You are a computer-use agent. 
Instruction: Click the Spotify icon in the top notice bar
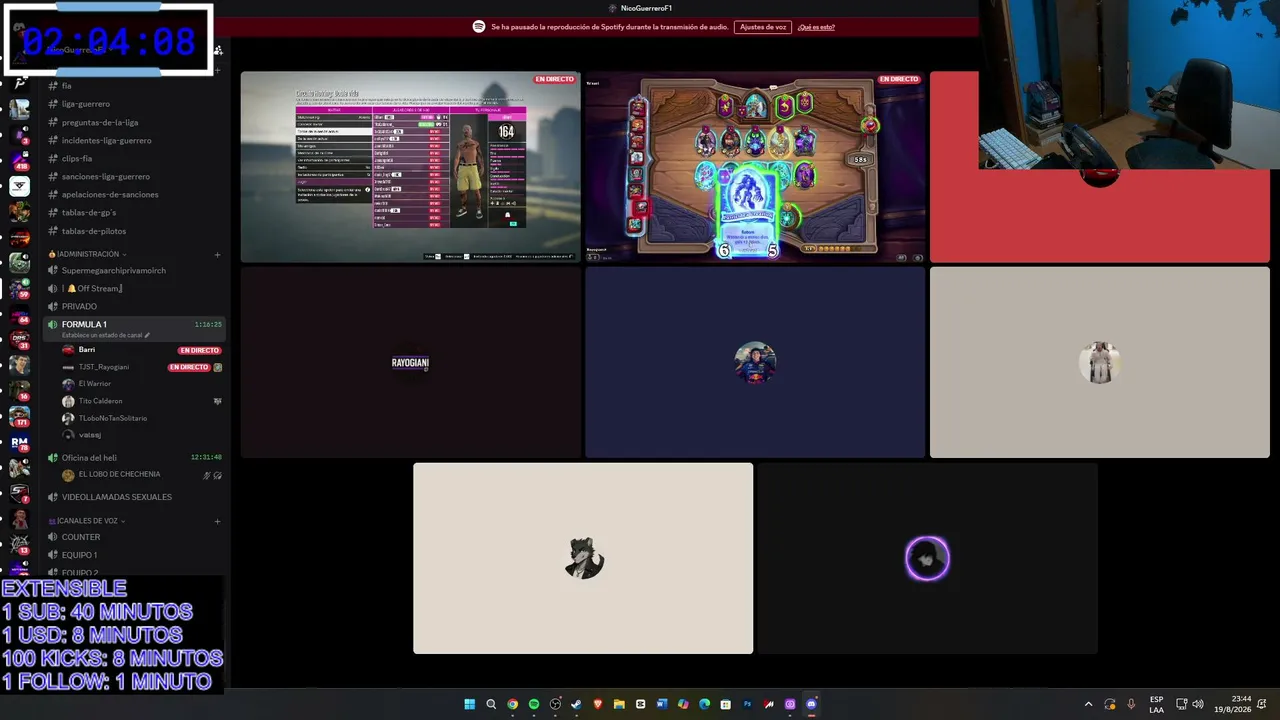coord(479,27)
